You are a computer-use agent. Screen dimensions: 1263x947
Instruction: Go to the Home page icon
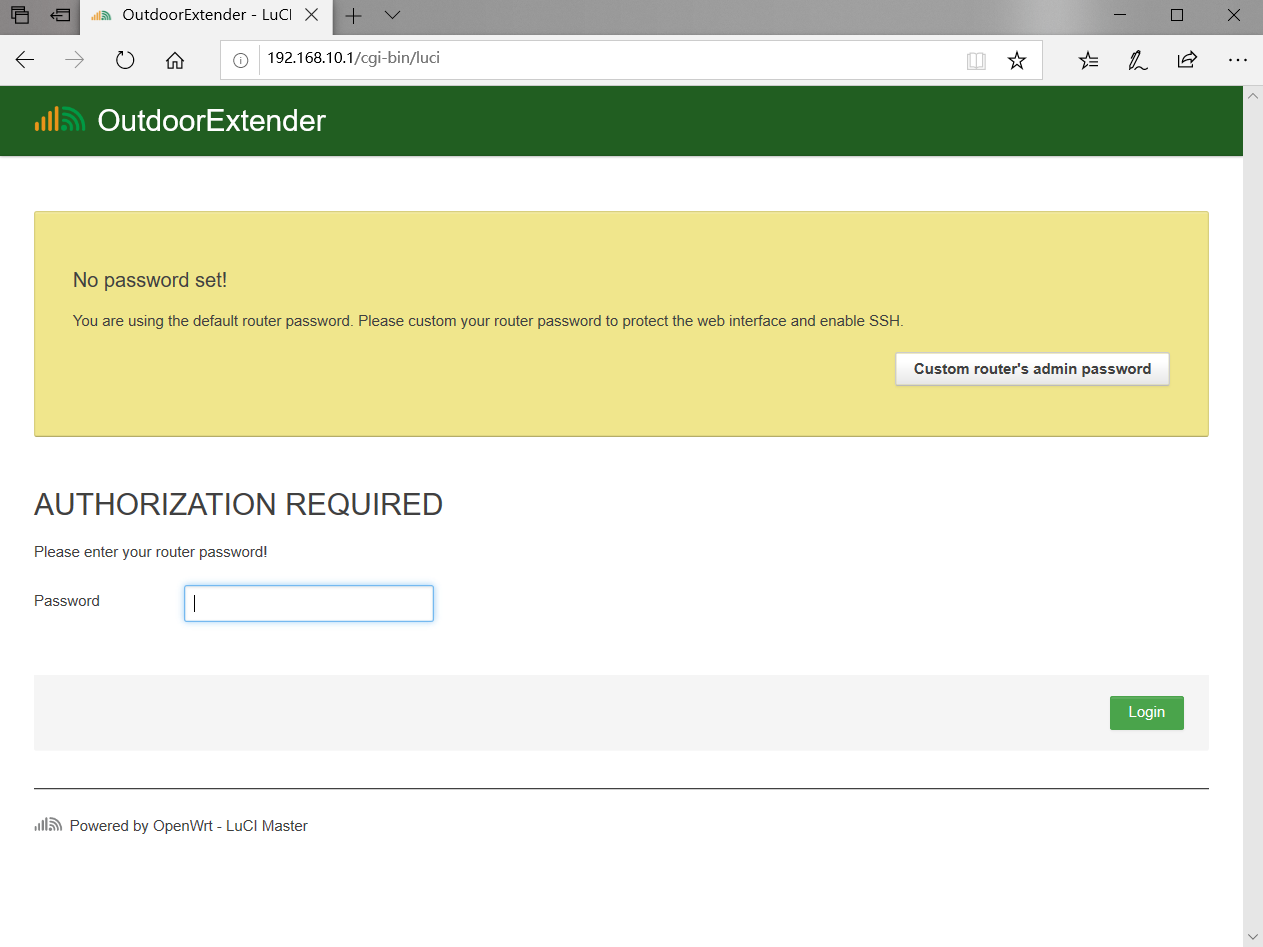tap(175, 60)
